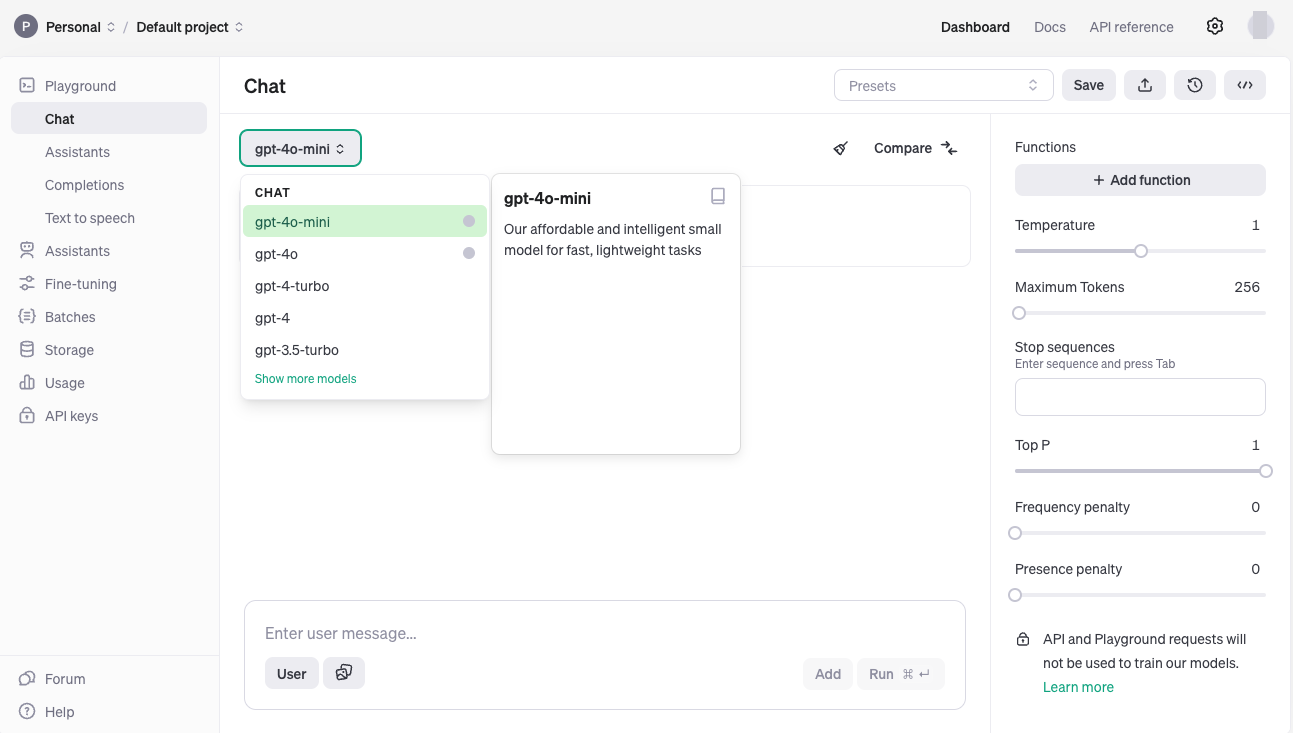Click the Stop sequences input field

coord(1140,397)
